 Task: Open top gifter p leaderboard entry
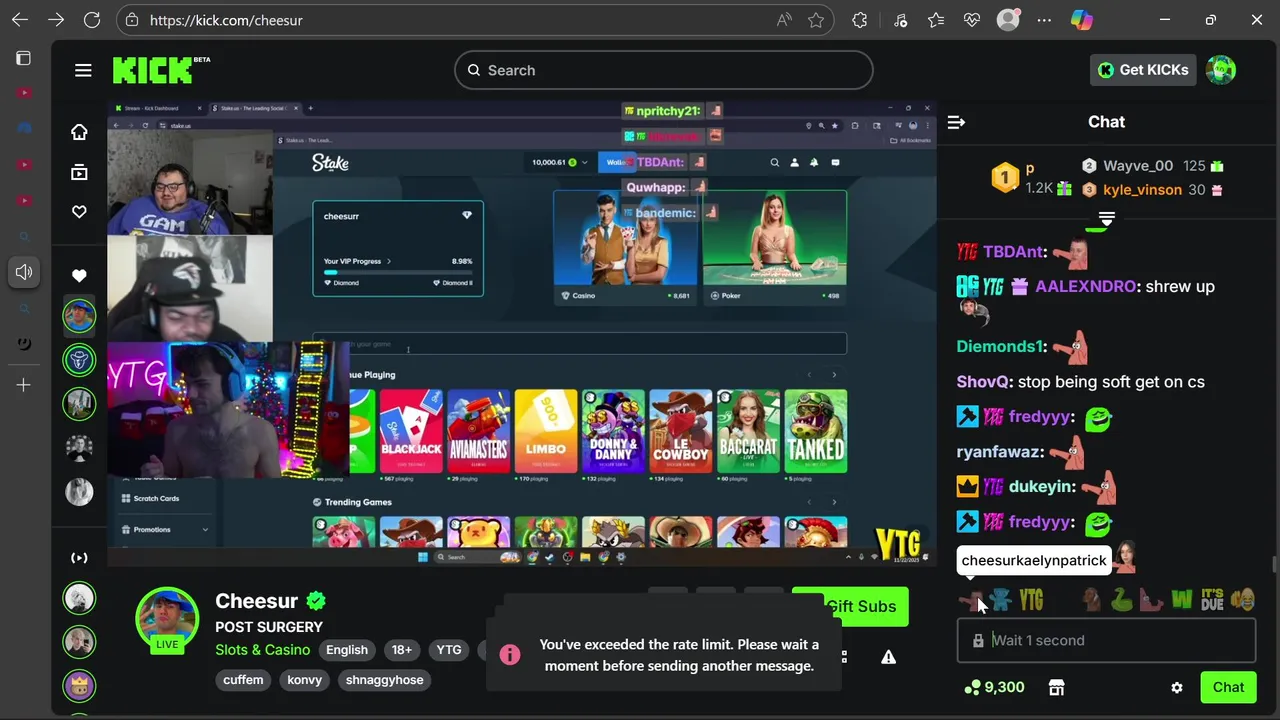(1030, 178)
